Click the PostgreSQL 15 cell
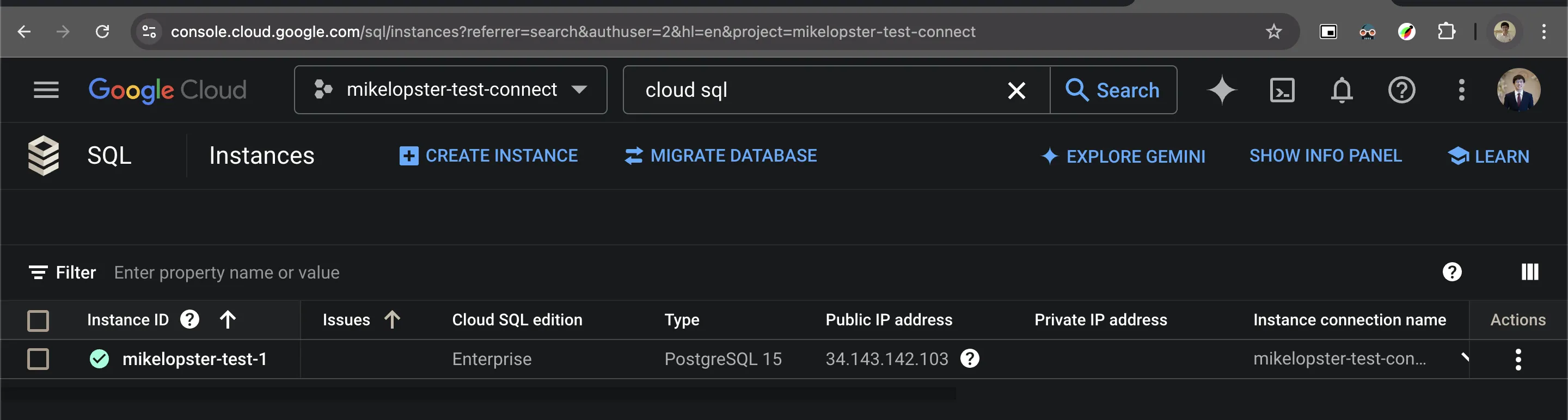The height and width of the screenshot is (420, 1568). 722,359
